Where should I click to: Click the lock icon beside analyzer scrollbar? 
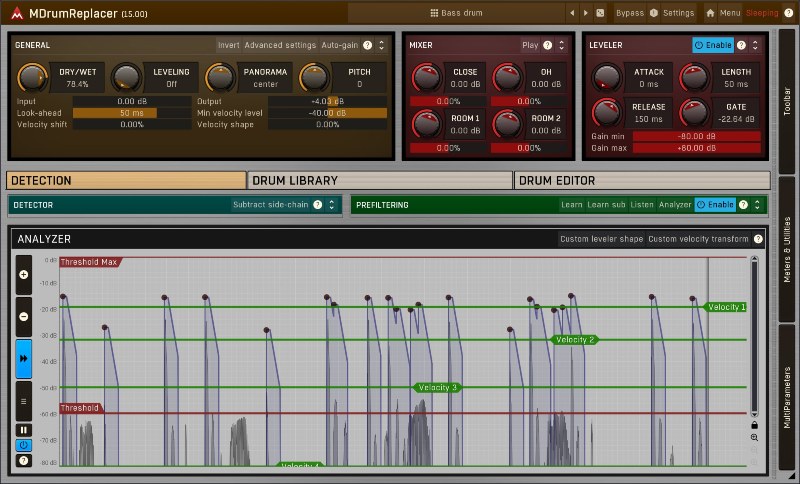(x=754, y=424)
